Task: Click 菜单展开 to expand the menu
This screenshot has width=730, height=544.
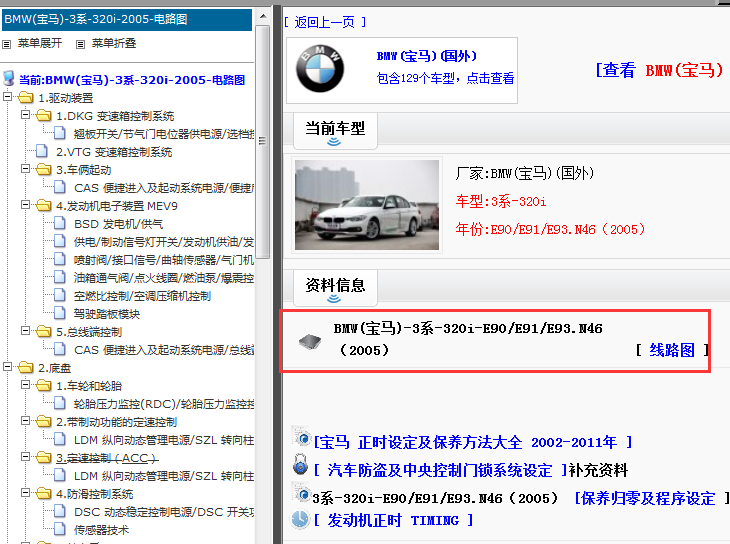Action: coord(40,43)
